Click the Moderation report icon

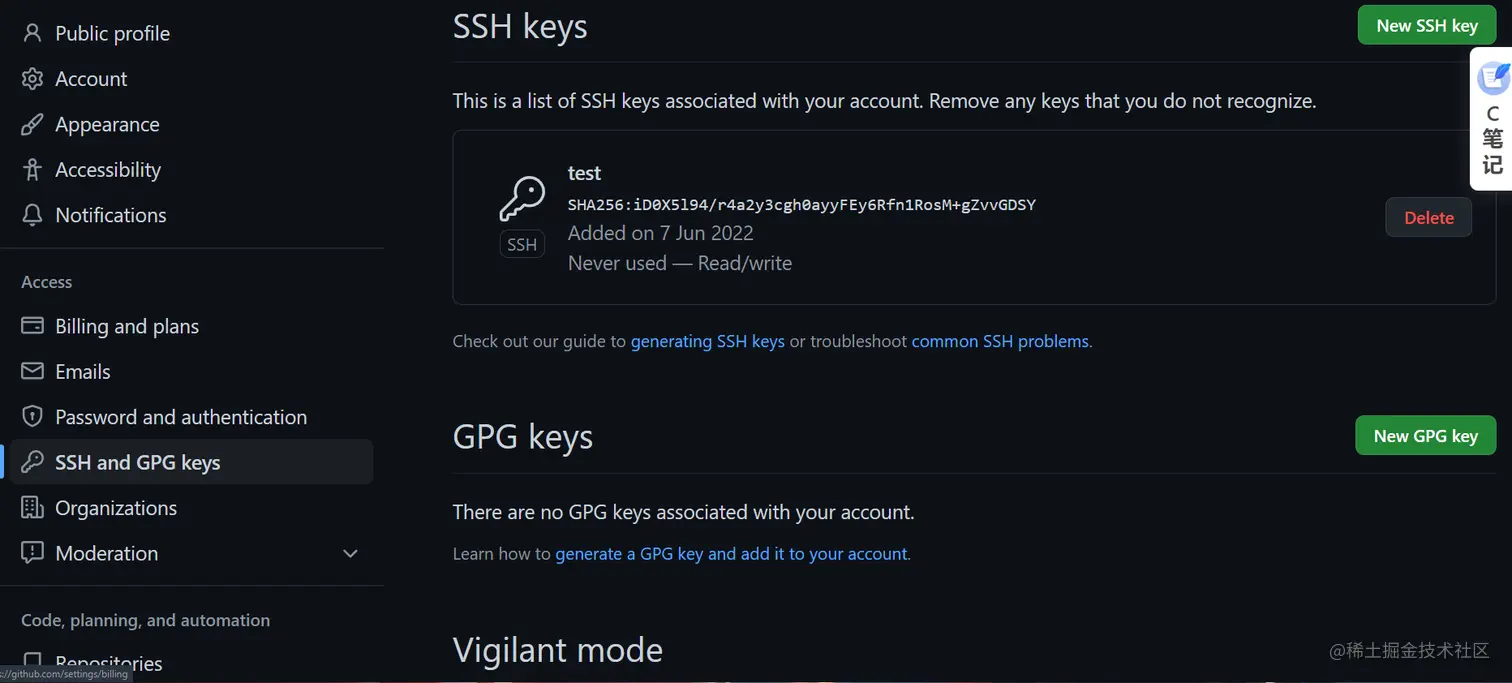pos(32,553)
